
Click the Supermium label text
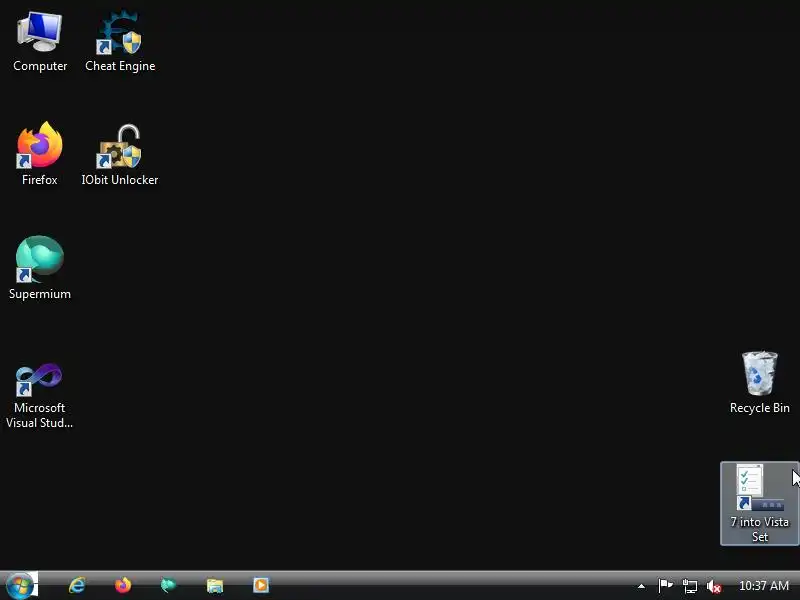40,294
